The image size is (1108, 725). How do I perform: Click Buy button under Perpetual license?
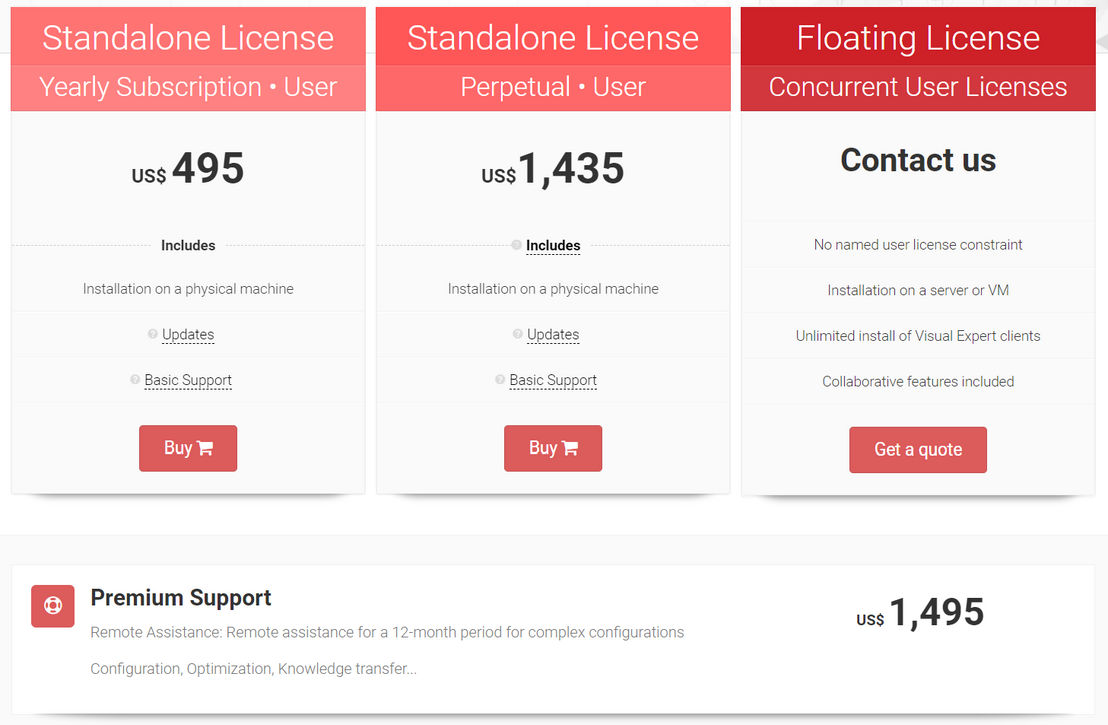[x=553, y=448]
